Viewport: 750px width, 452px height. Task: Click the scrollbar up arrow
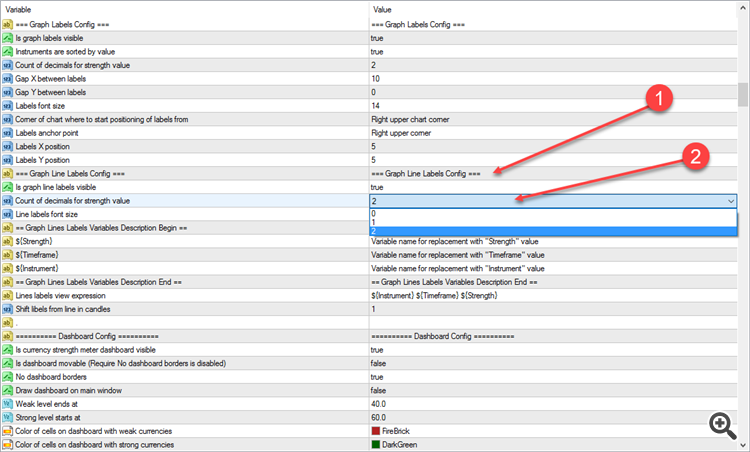pyautogui.click(x=743, y=7)
